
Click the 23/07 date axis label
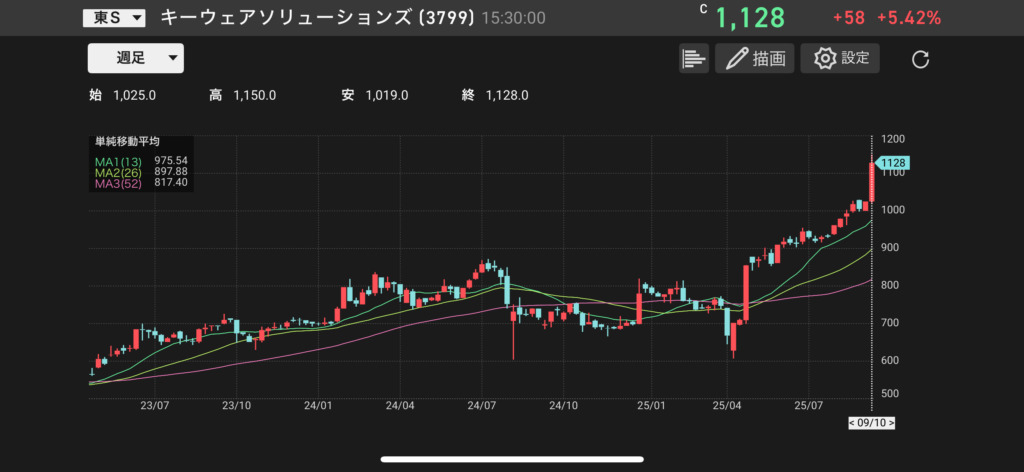click(x=155, y=405)
